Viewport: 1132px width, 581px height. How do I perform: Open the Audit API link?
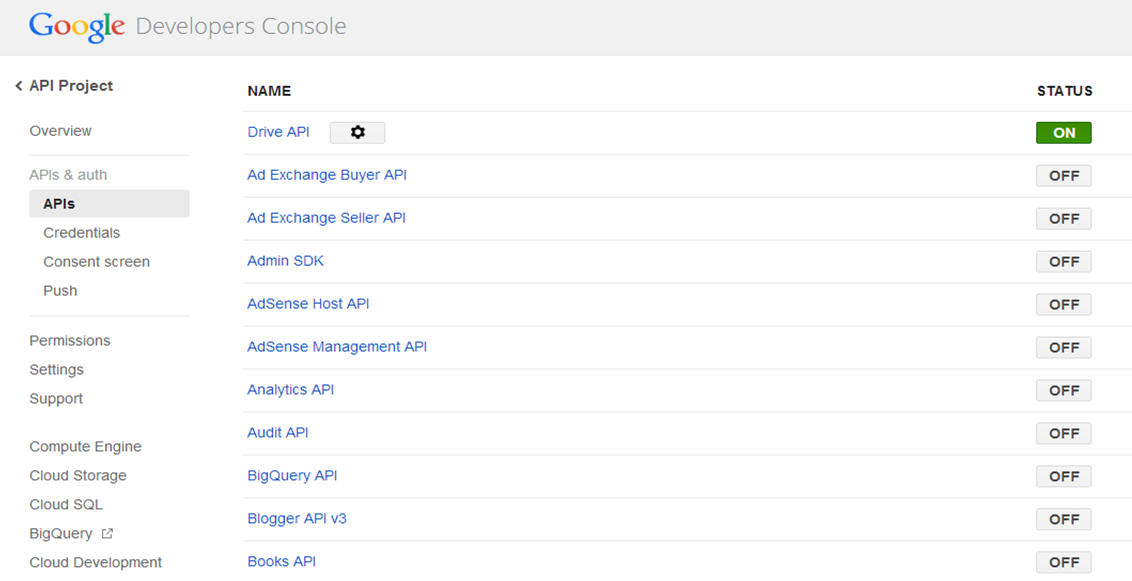coord(278,432)
